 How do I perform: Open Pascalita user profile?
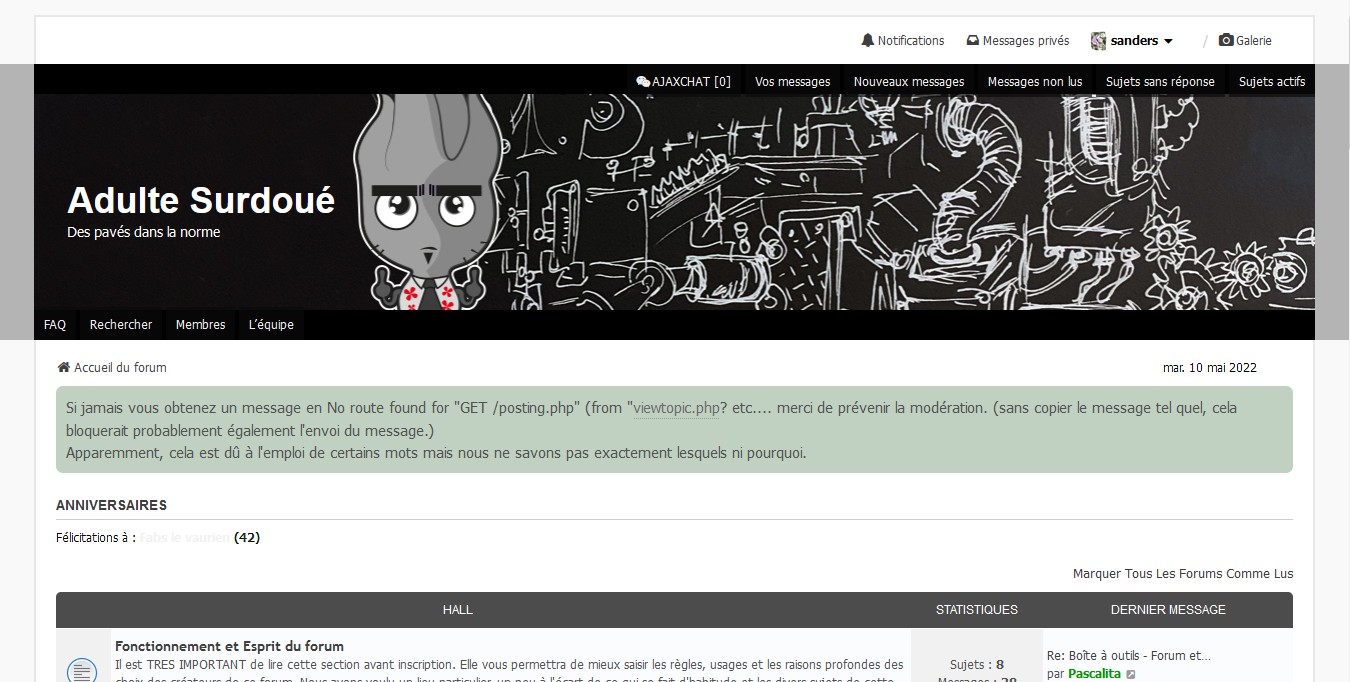pyautogui.click(x=1094, y=674)
